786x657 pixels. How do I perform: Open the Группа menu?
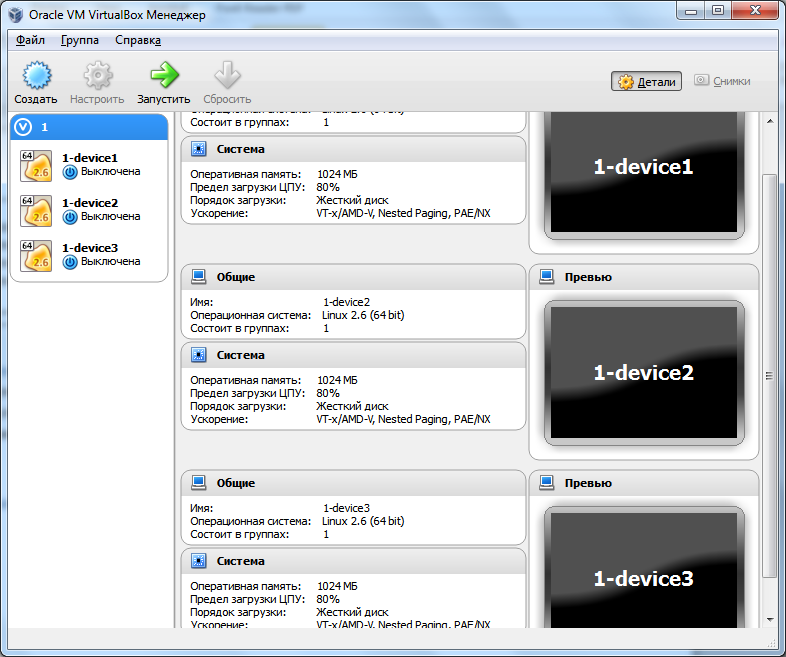pyautogui.click(x=80, y=40)
